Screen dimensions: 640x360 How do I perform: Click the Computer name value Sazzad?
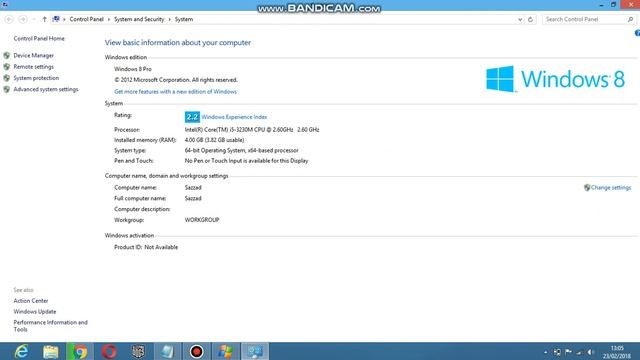[x=193, y=188]
